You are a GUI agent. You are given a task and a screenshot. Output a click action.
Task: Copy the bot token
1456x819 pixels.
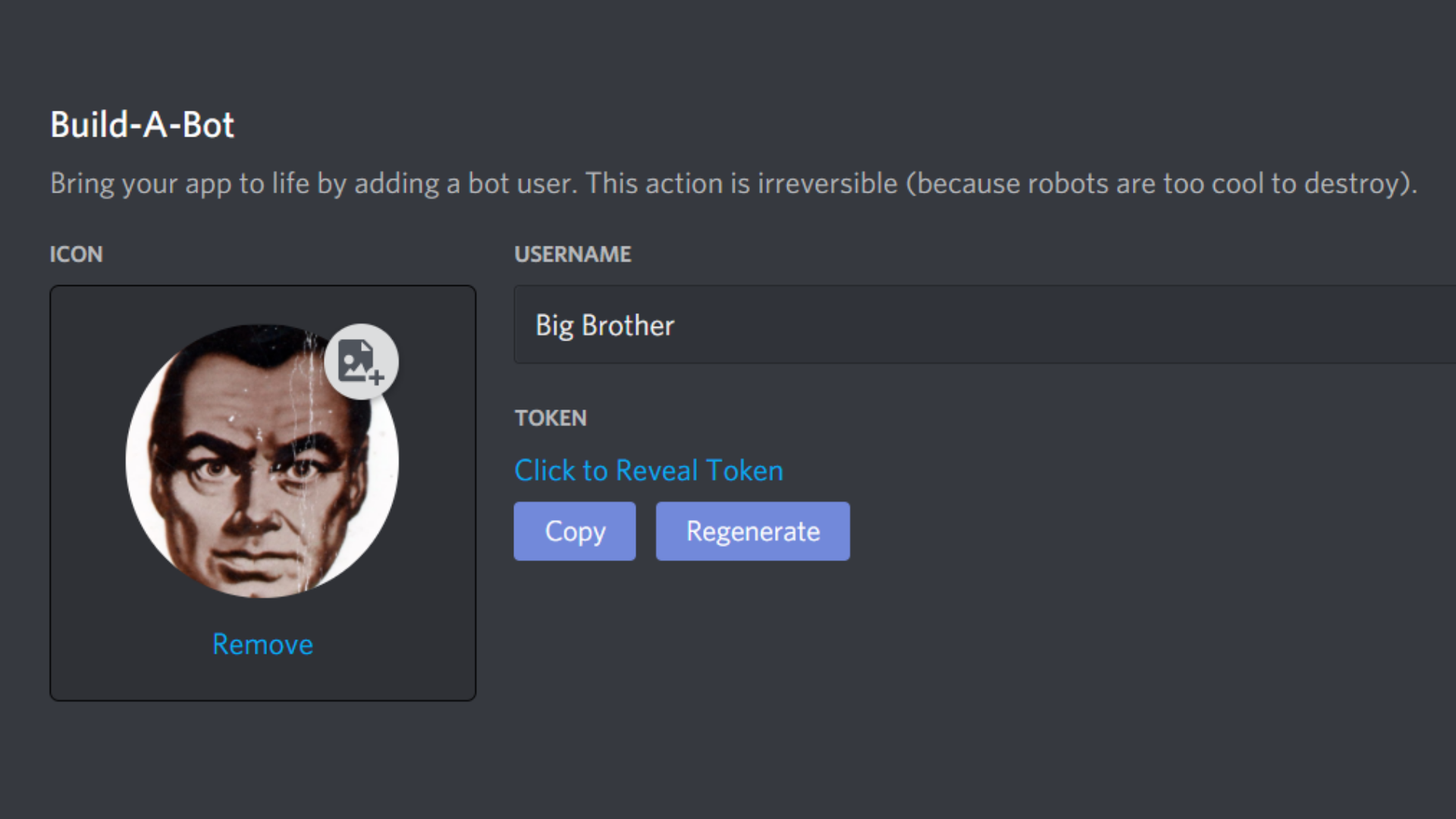(x=575, y=532)
